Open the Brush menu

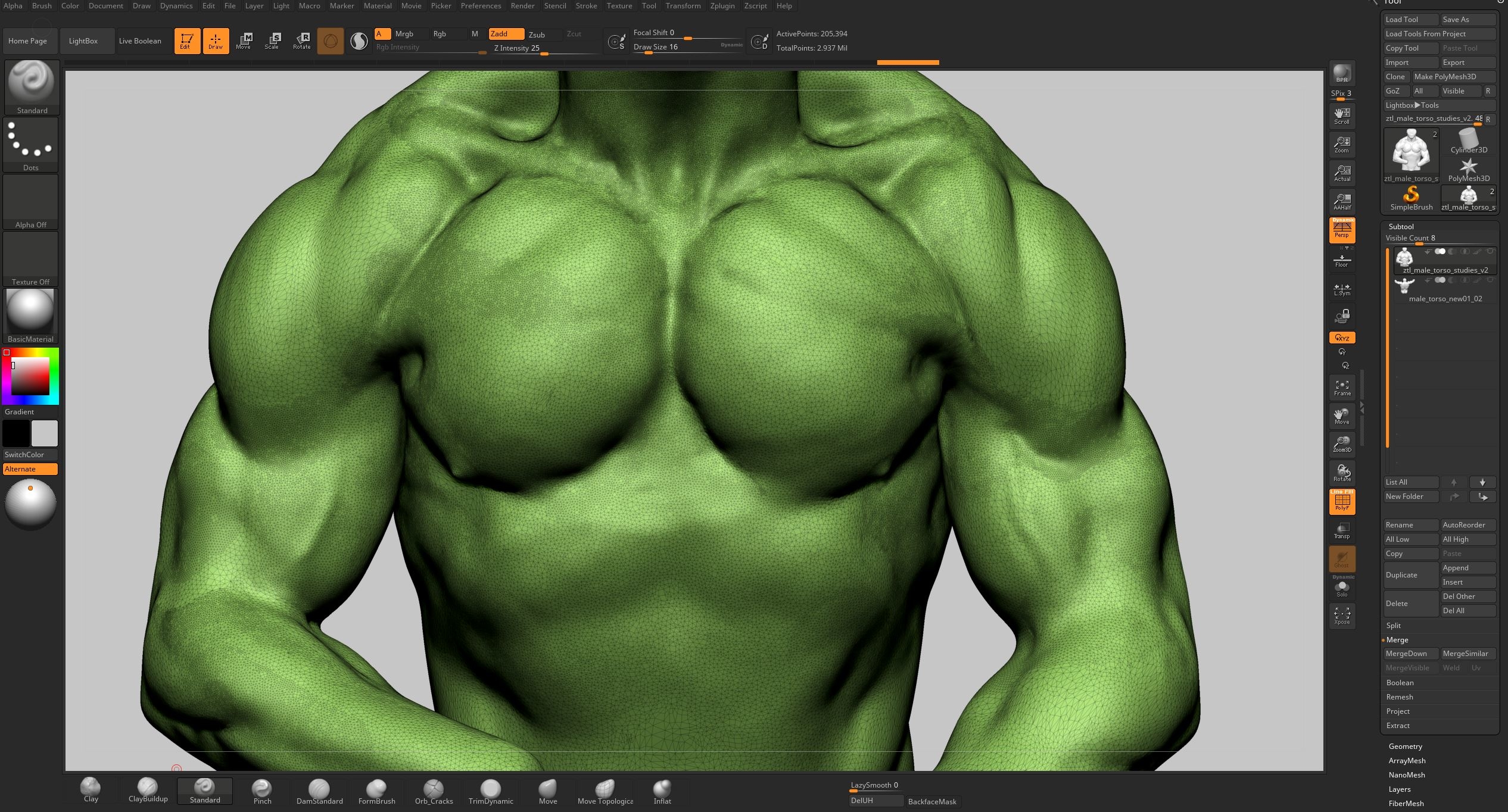[42, 6]
